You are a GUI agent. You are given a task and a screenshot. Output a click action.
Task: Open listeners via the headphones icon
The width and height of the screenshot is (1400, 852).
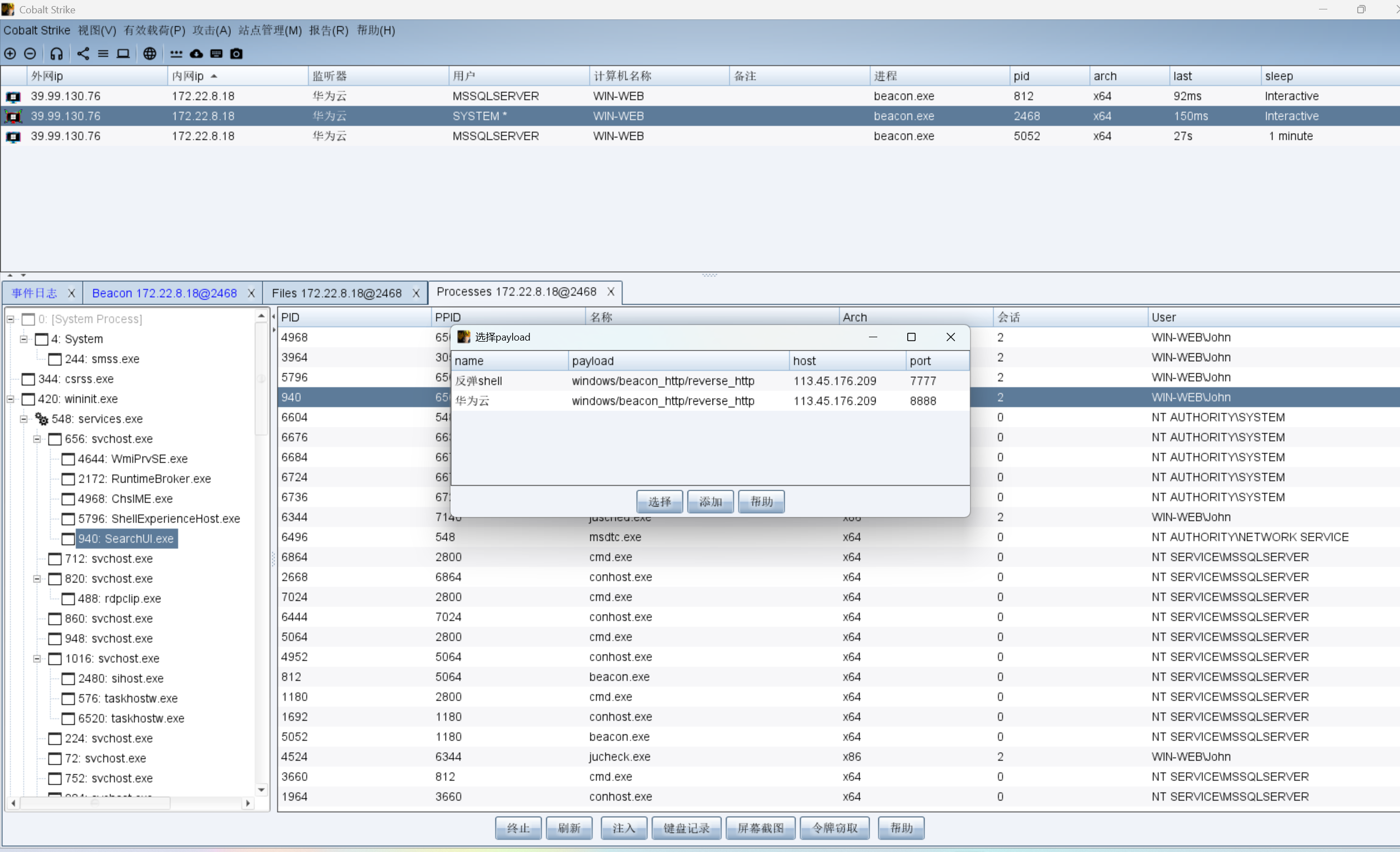[56, 53]
